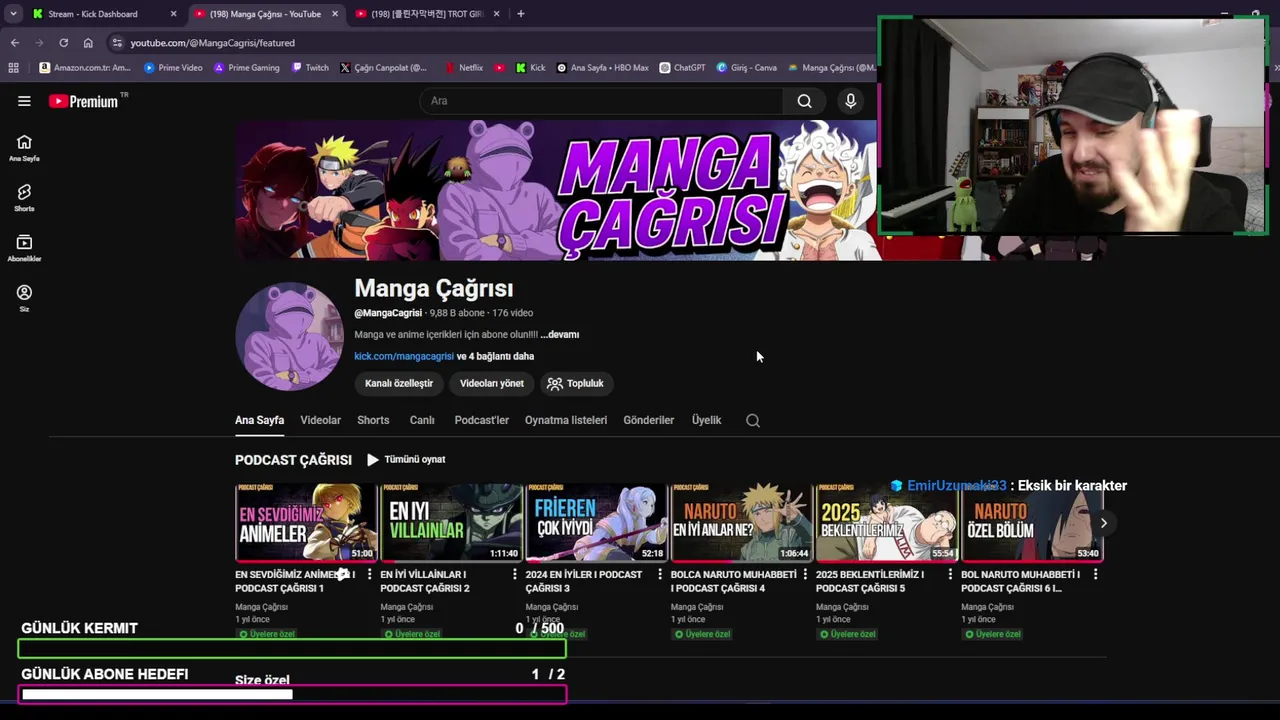Click Kanalı özelleştir button
This screenshot has height=720, width=1280.
(399, 384)
